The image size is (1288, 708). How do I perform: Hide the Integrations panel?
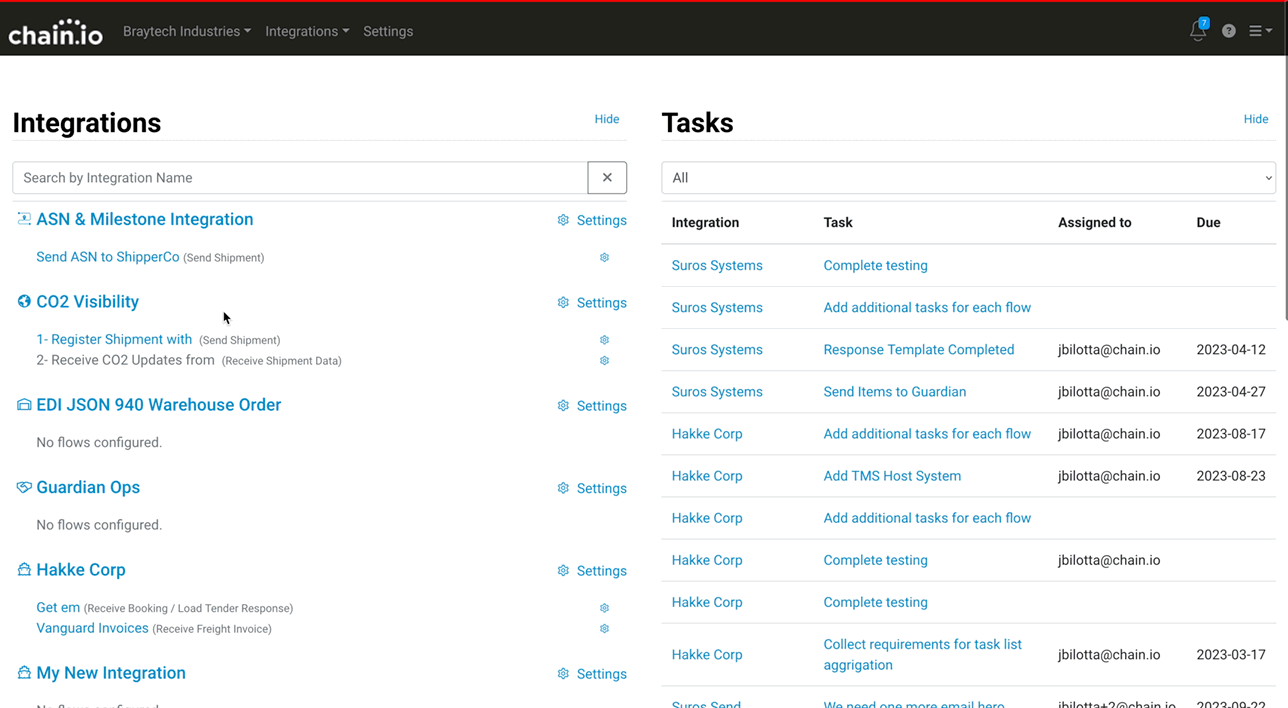pyautogui.click(x=607, y=119)
